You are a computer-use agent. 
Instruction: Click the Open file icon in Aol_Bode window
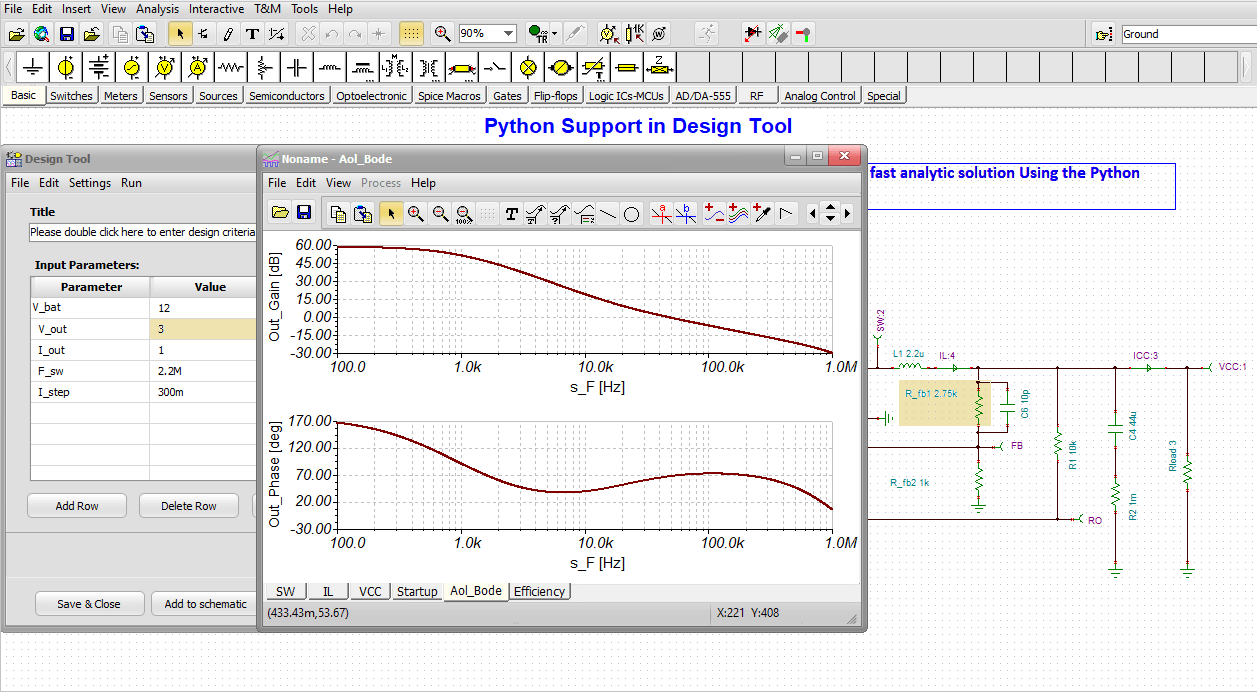280,212
